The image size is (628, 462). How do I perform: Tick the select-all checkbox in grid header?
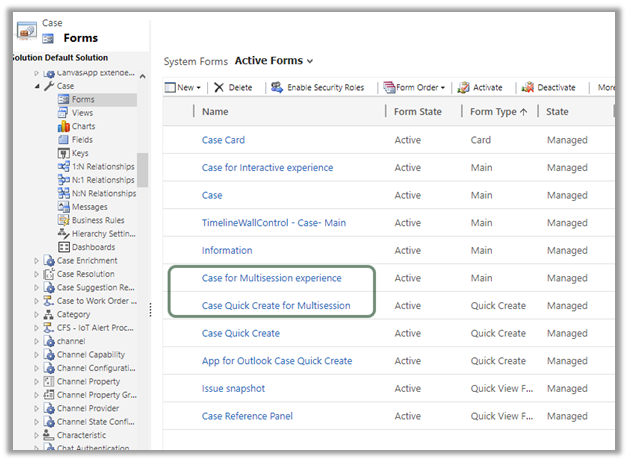(177, 112)
